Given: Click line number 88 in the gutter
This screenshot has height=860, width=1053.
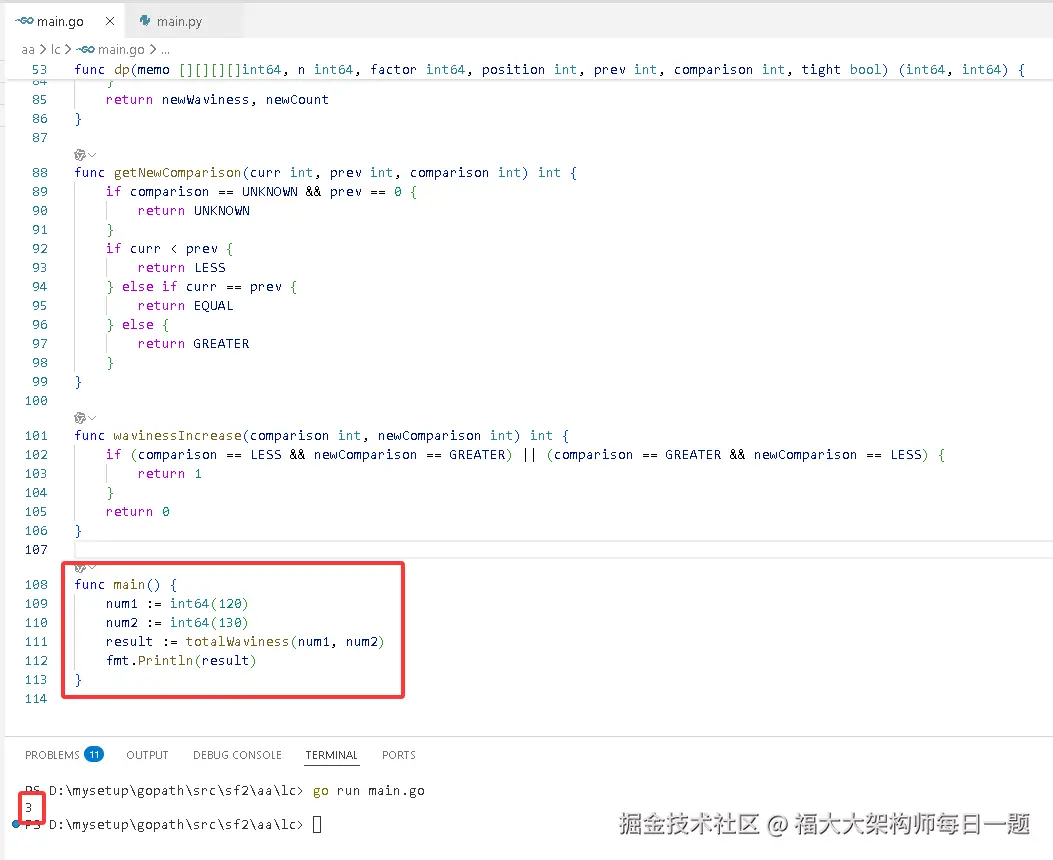Looking at the screenshot, I should [40, 173].
